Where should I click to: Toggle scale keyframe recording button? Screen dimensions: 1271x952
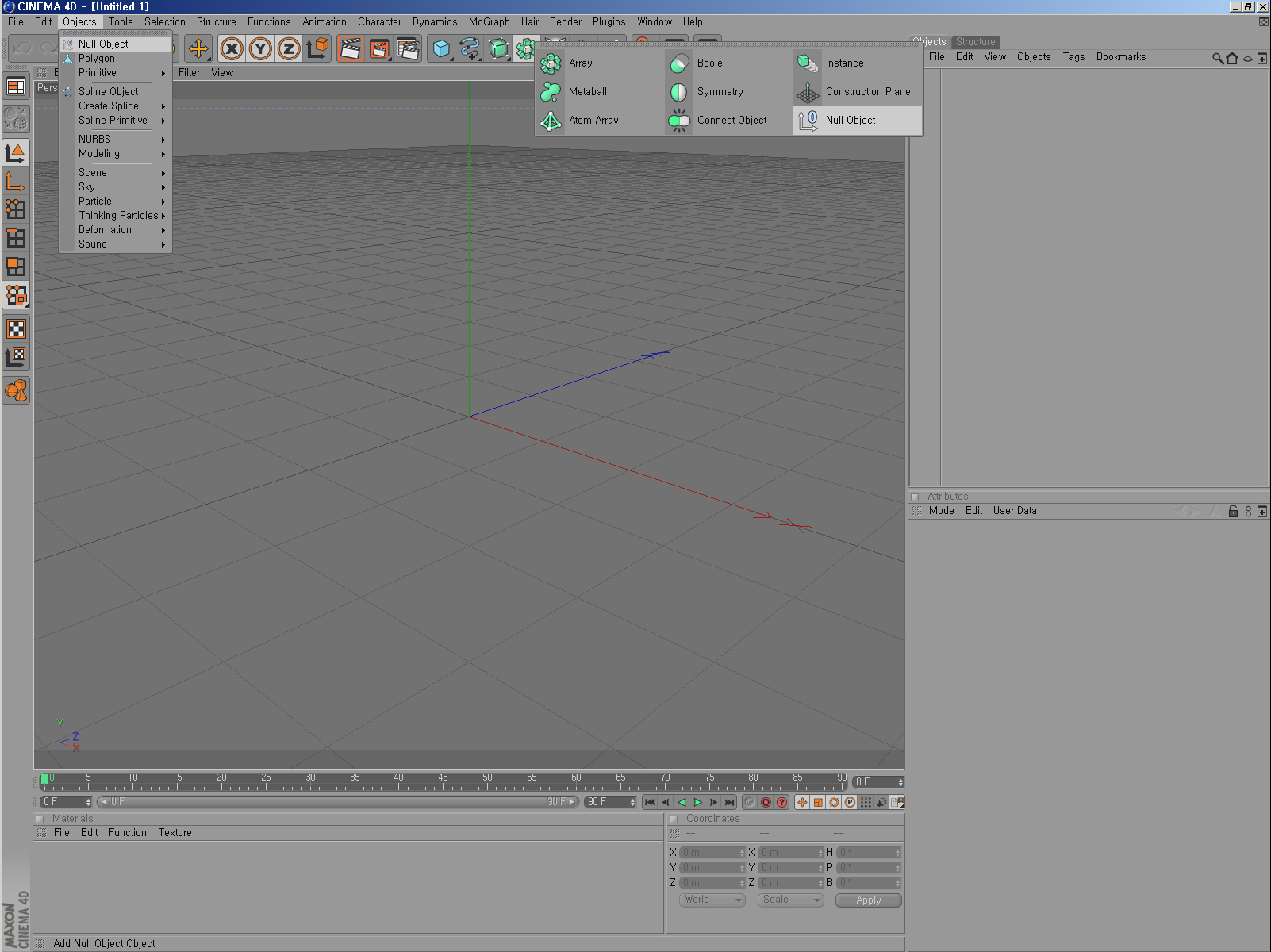coord(818,802)
